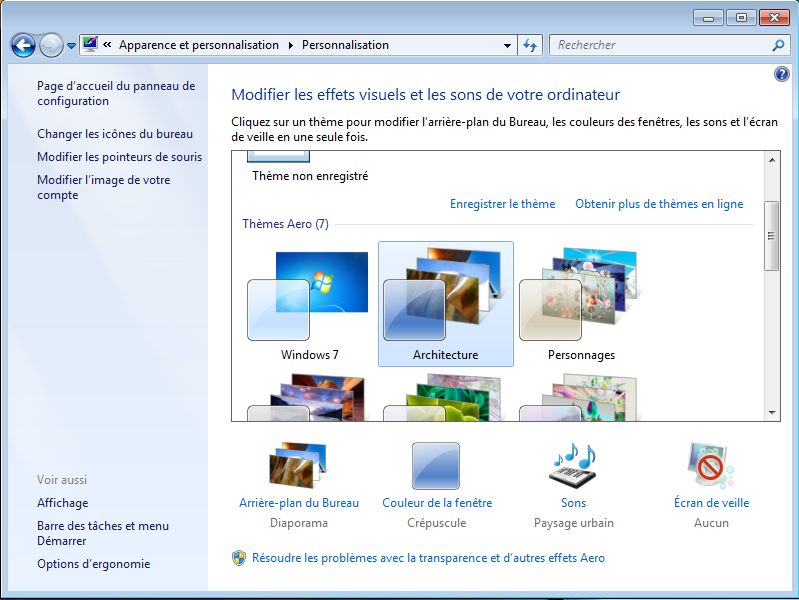Expand arrow after Apparence et personnalisation
Image resolution: width=799 pixels, height=600 pixels.
[290, 45]
